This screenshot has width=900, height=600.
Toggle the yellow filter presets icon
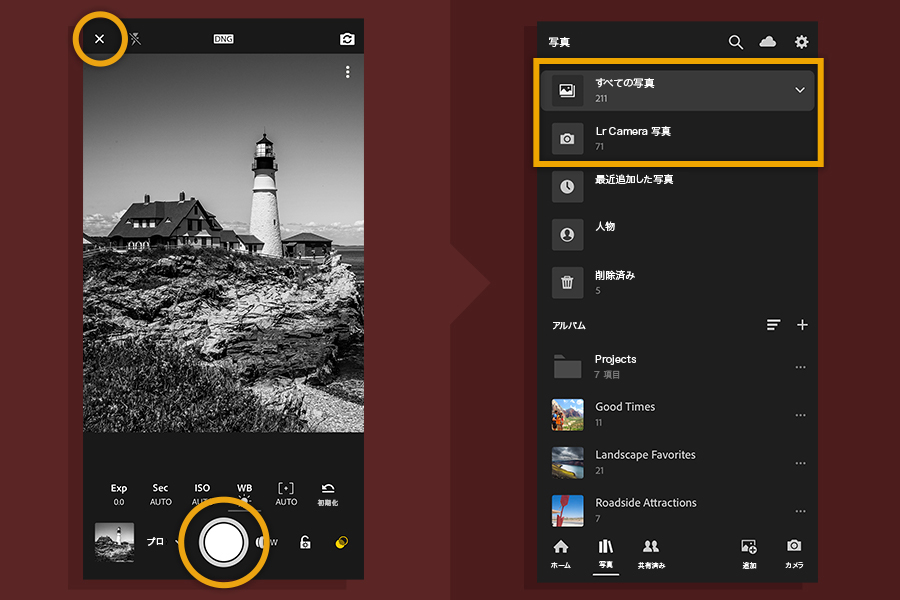(342, 542)
